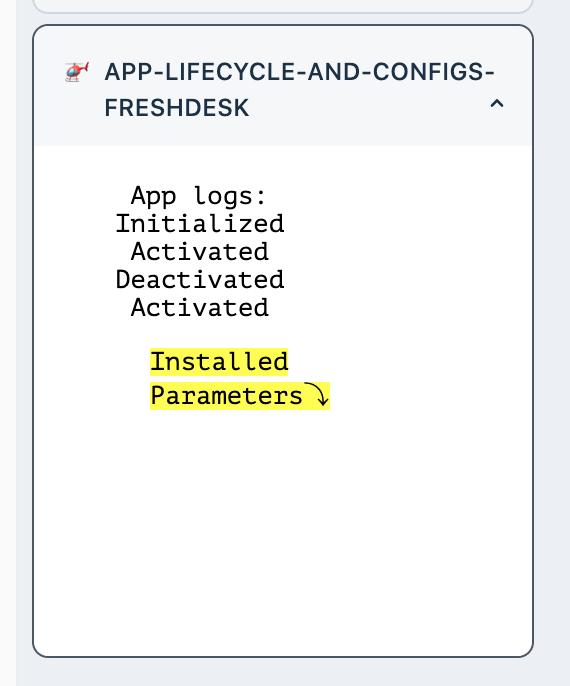This screenshot has height=686, width=570.
Task: Click the blank header space above the title
Action: [283, 42]
